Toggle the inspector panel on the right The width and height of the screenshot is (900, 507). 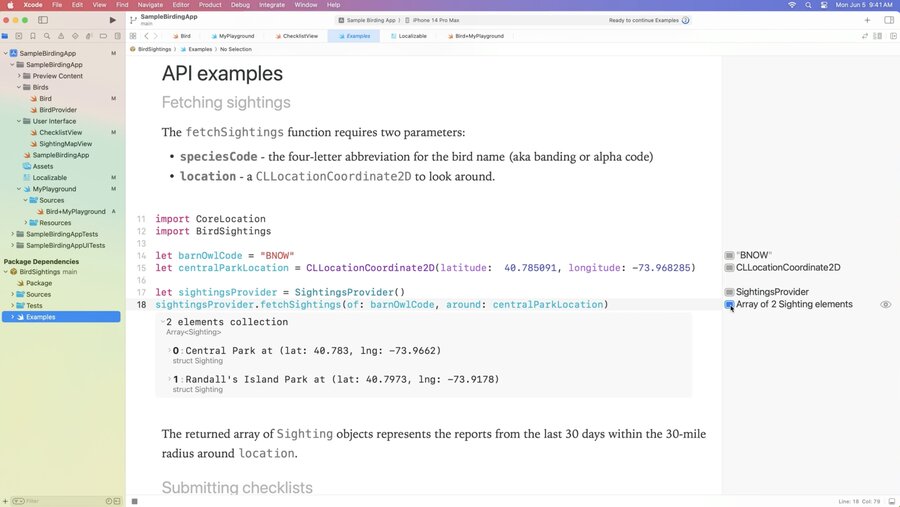point(889,20)
